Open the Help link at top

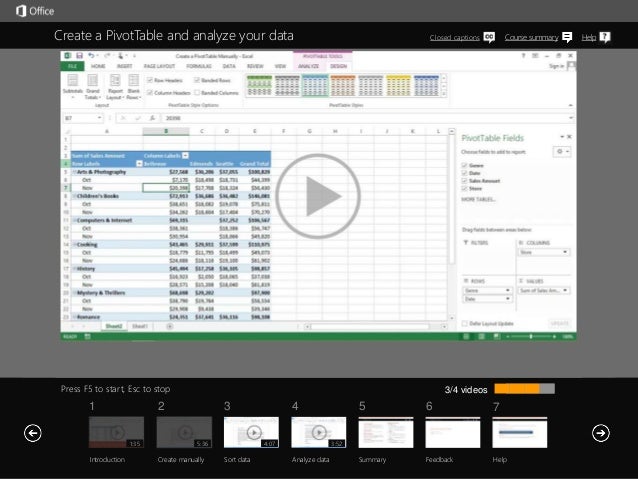pyautogui.click(x=588, y=37)
